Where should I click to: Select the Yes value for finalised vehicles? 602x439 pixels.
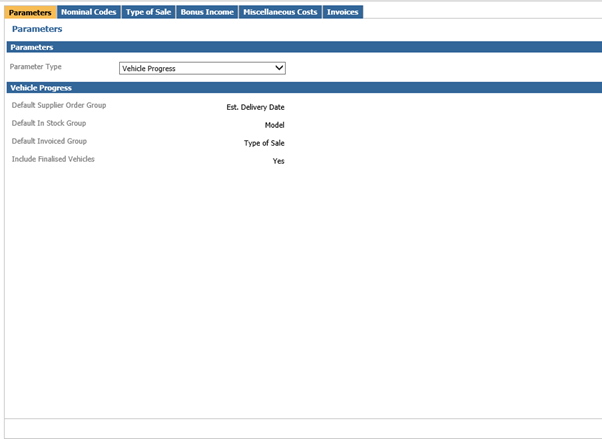tap(278, 161)
